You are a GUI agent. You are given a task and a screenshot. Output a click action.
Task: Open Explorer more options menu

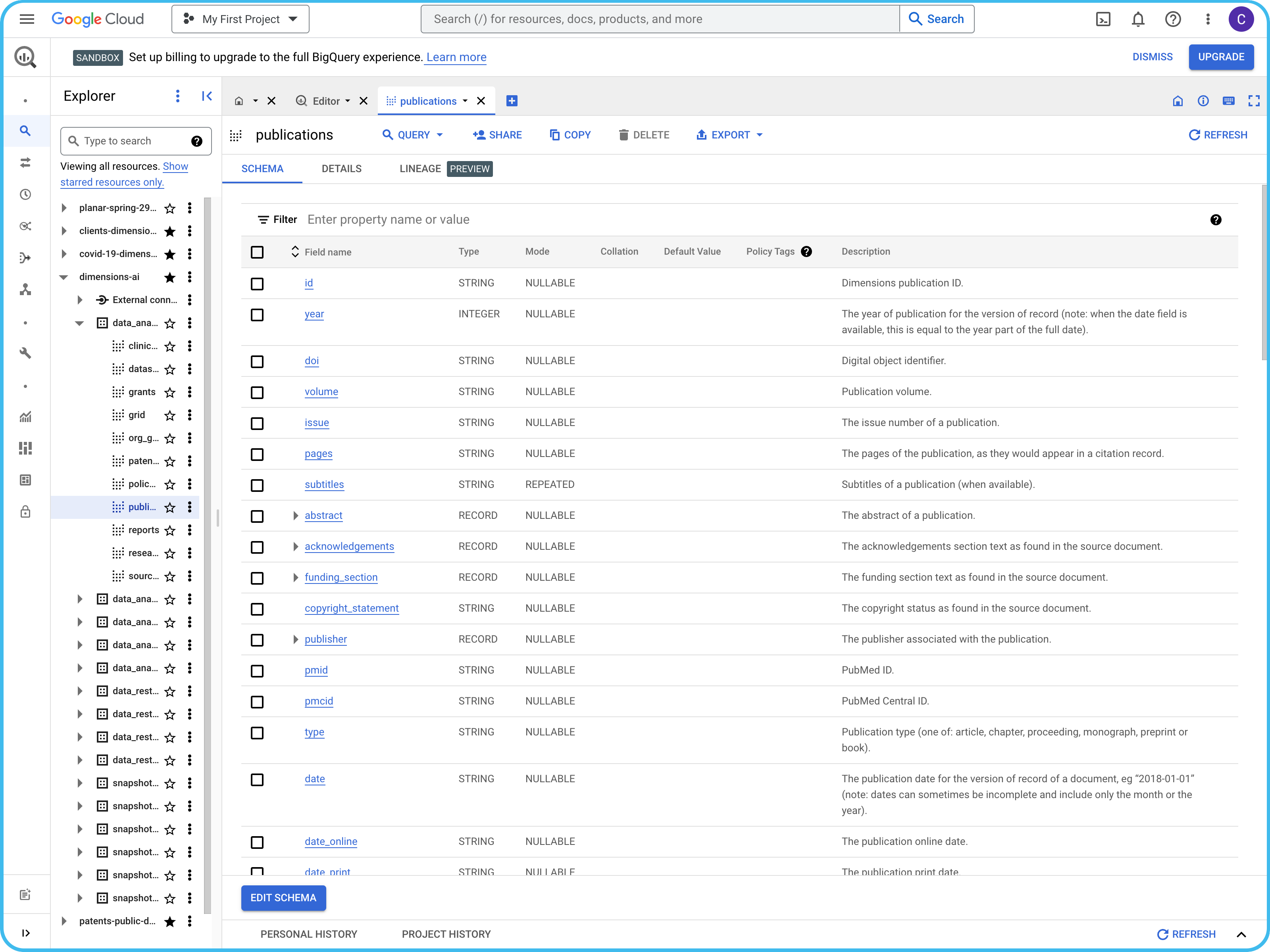point(177,96)
